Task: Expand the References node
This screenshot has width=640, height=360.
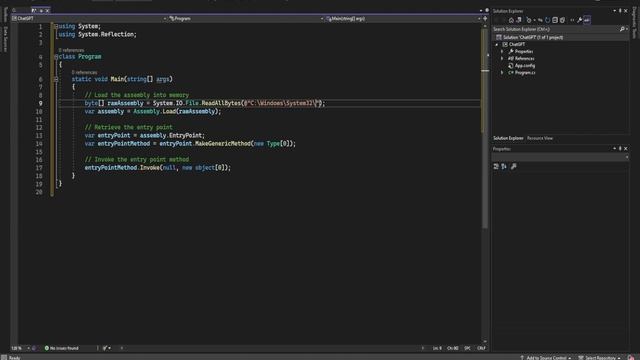Action: pos(502,58)
